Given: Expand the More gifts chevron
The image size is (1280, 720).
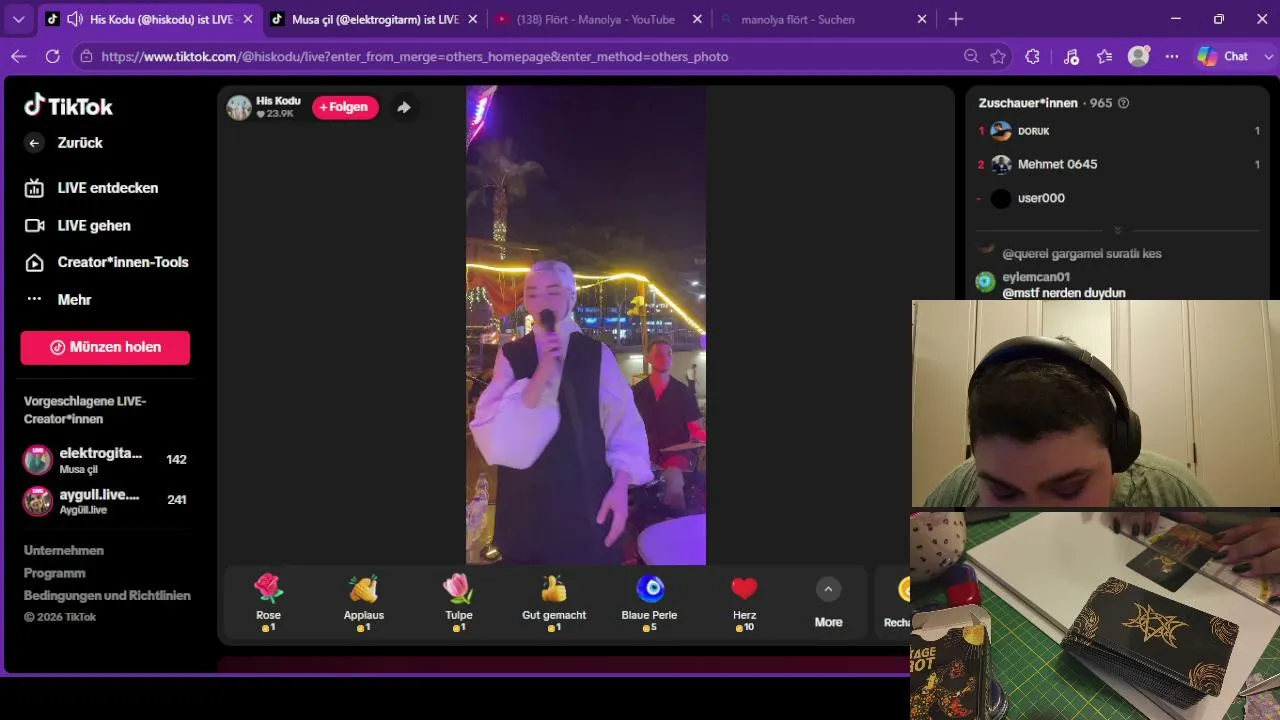Looking at the screenshot, I should 828,590.
